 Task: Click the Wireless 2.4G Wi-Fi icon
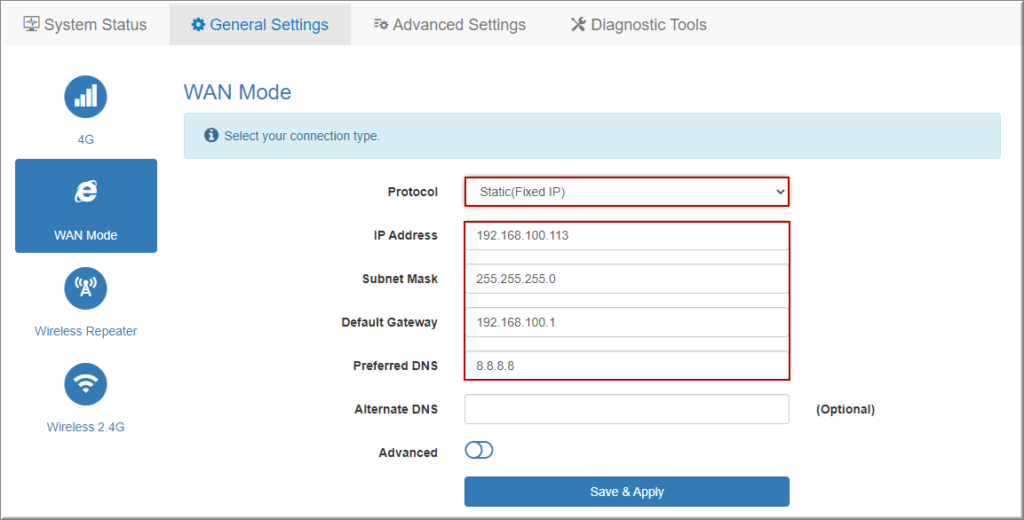pos(85,384)
